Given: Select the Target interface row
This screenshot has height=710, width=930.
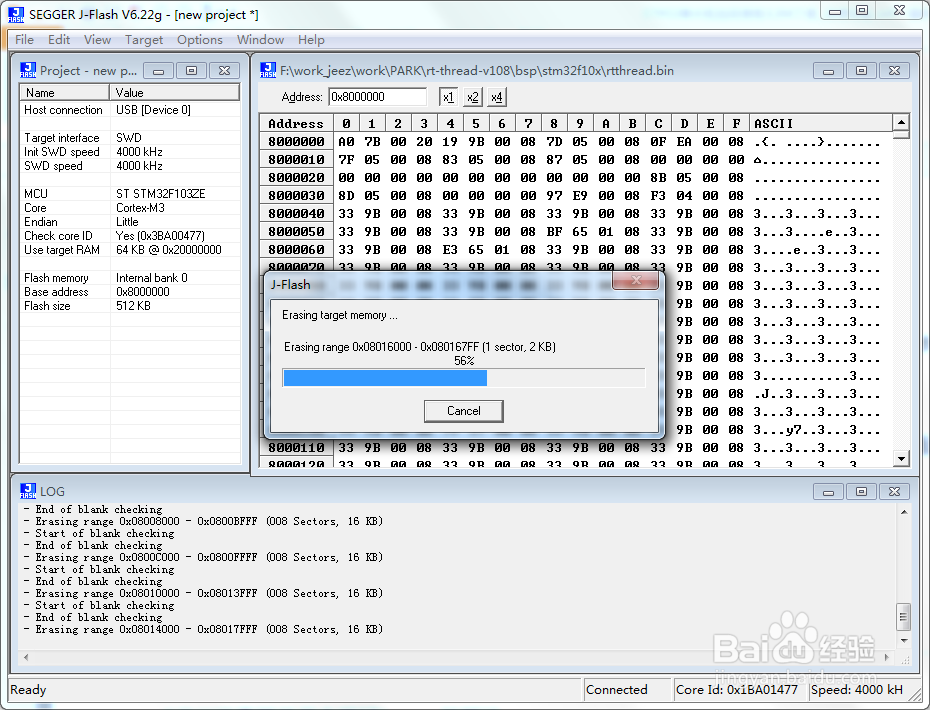Looking at the screenshot, I should (130, 138).
